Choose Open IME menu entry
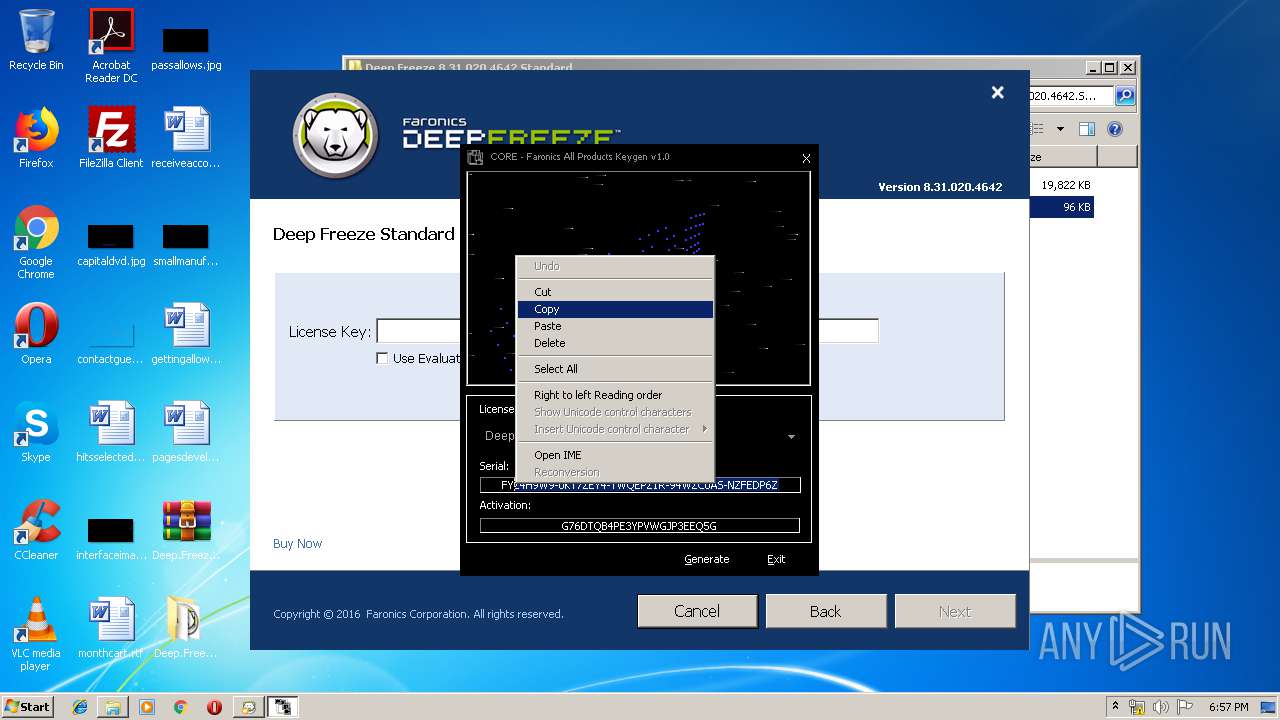The image size is (1280, 720). (x=616, y=455)
